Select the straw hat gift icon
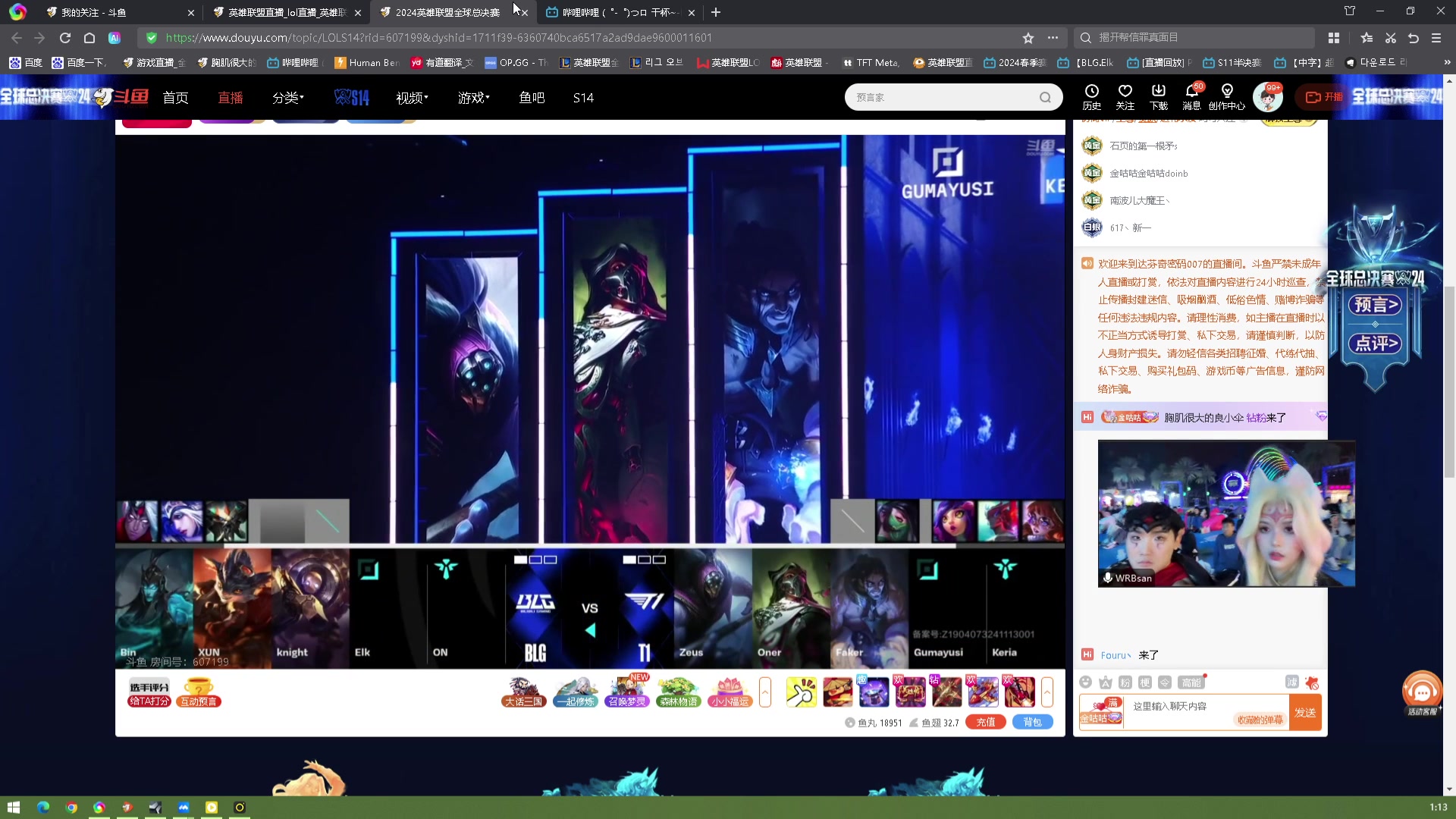1456x819 pixels. point(837,692)
